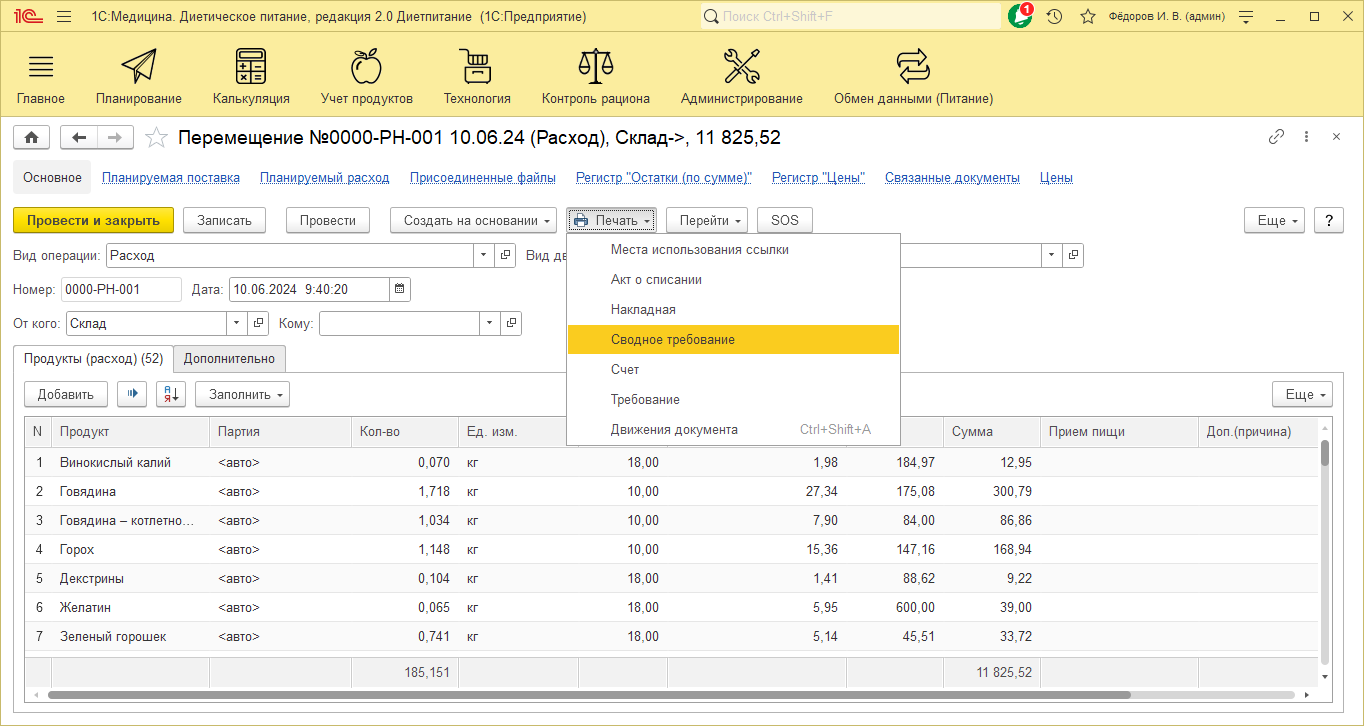Open the Калькуляция section
The width and height of the screenshot is (1364, 726).
(x=251, y=78)
